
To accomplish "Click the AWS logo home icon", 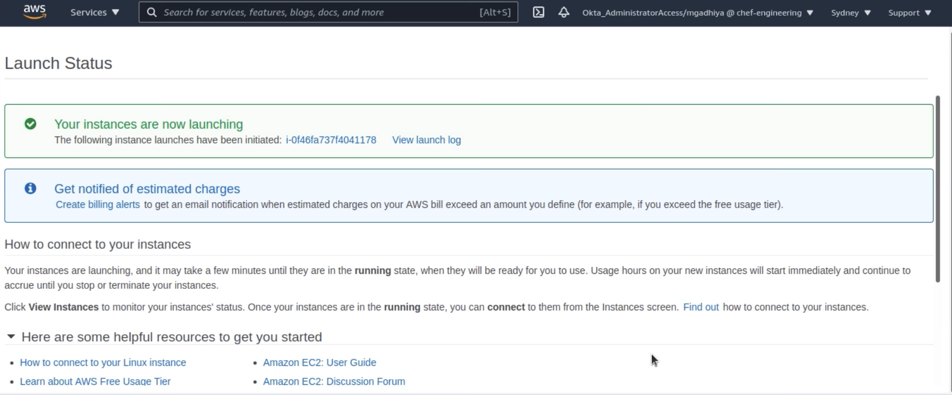I will (35, 12).
